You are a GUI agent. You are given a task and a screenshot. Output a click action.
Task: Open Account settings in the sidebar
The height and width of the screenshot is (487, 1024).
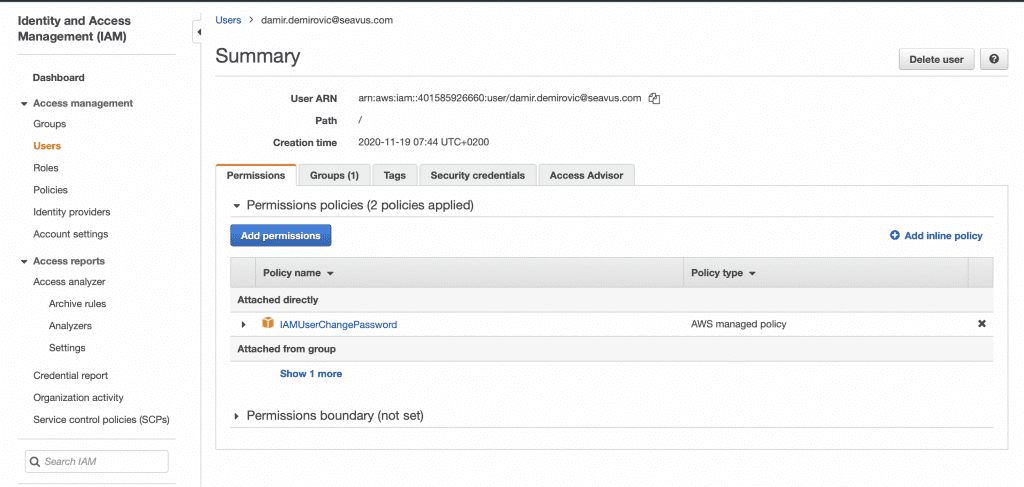(71, 234)
